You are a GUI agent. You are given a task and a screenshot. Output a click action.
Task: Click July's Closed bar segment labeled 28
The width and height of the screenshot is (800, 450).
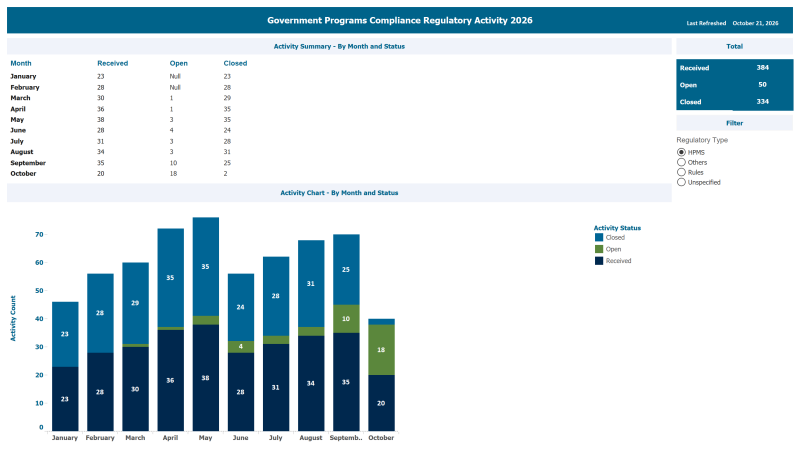(x=276, y=296)
